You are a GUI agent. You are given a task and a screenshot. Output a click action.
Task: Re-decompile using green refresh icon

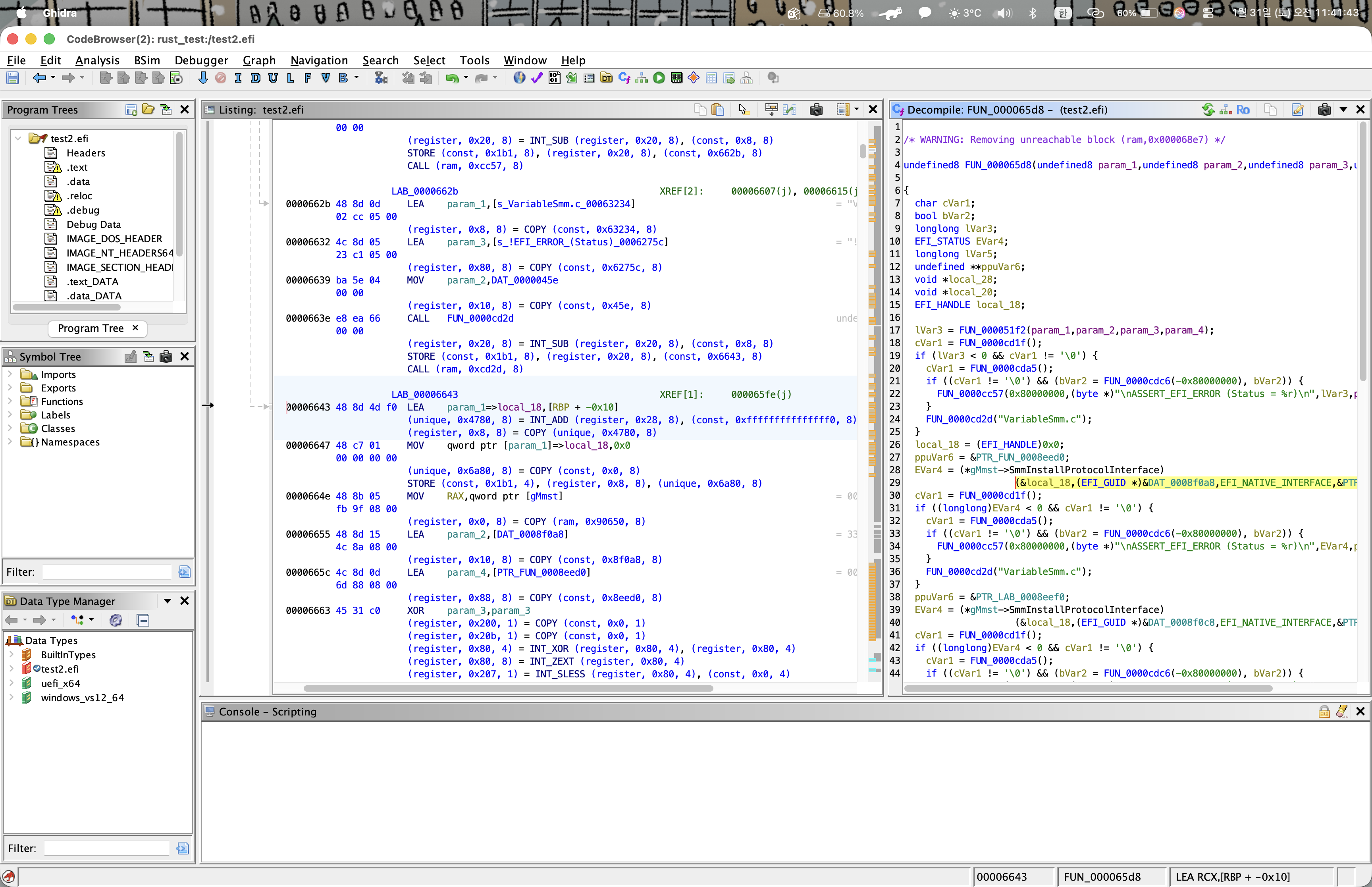coord(1208,110)
